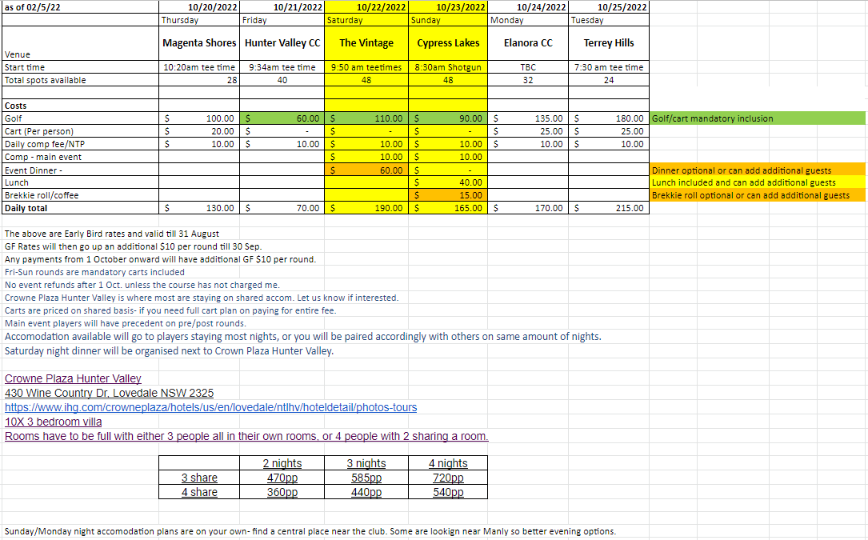Select the Cypress Lakes venue cell
The height and width of the screenshot is (540, 868).
(448, 43)
